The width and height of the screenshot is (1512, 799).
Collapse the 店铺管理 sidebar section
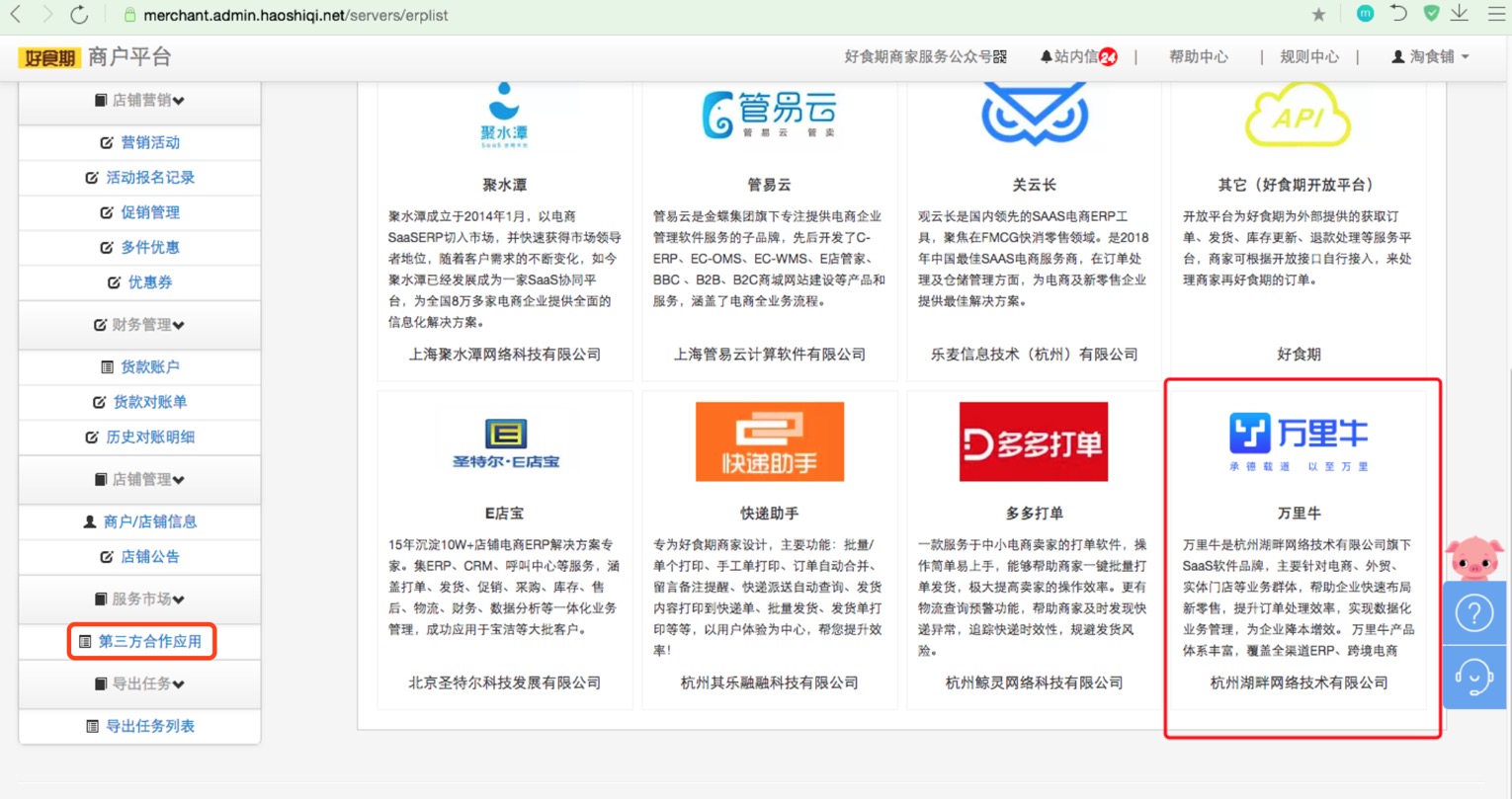pyautogui.click(x=139, y=480)
